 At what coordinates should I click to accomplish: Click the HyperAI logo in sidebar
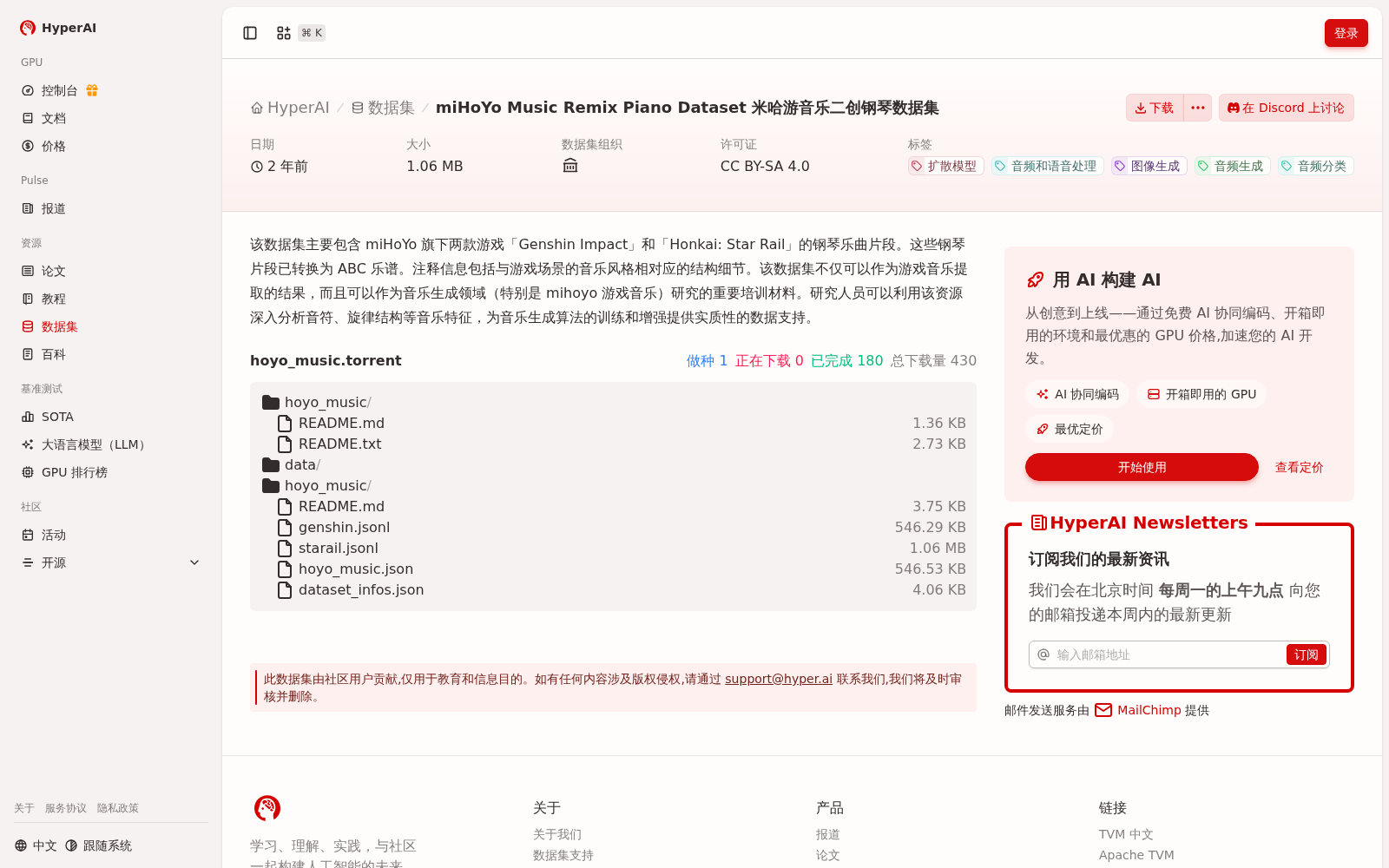(x=57, y=28)
